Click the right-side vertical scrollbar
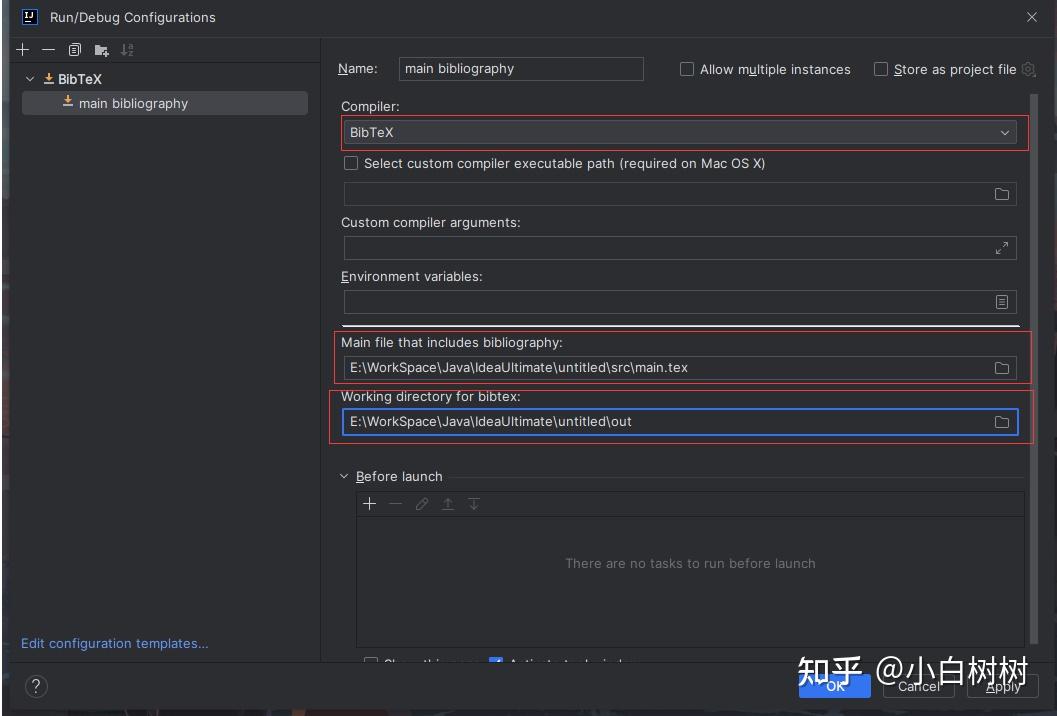Viewport: 1057px width, 716px height. coord(1034,367)
